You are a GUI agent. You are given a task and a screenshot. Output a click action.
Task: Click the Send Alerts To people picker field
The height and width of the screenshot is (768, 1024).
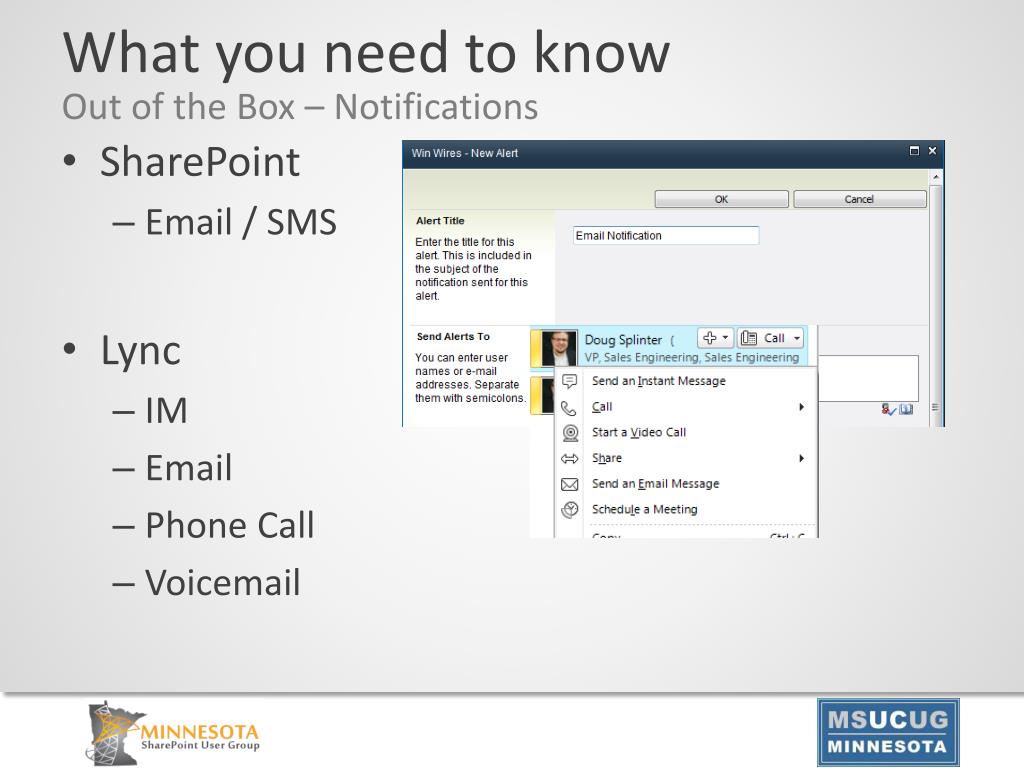pos(869,378)
